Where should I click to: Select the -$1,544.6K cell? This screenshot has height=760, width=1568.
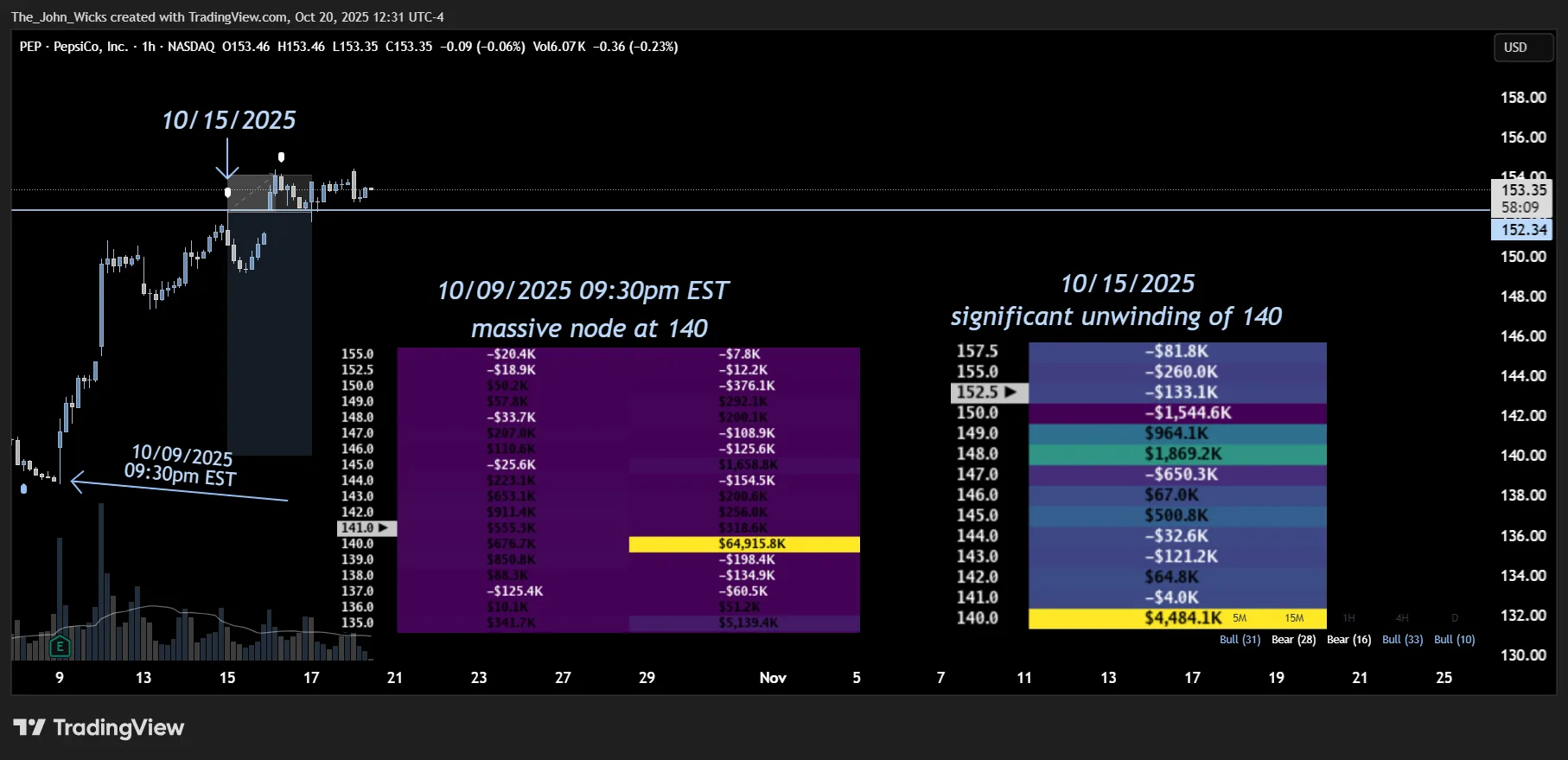(x=1177, y=413)
